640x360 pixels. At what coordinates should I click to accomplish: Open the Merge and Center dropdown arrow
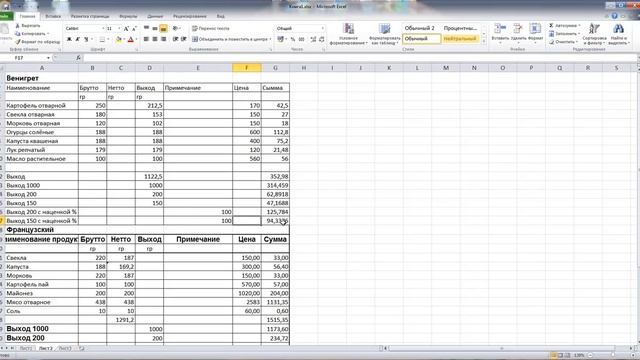[x=270, y=39]
